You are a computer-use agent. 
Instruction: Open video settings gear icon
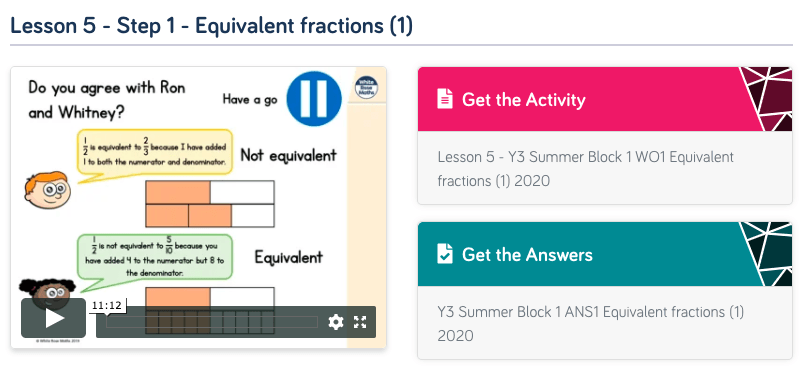pyautogui.click(x=335, y=322)
